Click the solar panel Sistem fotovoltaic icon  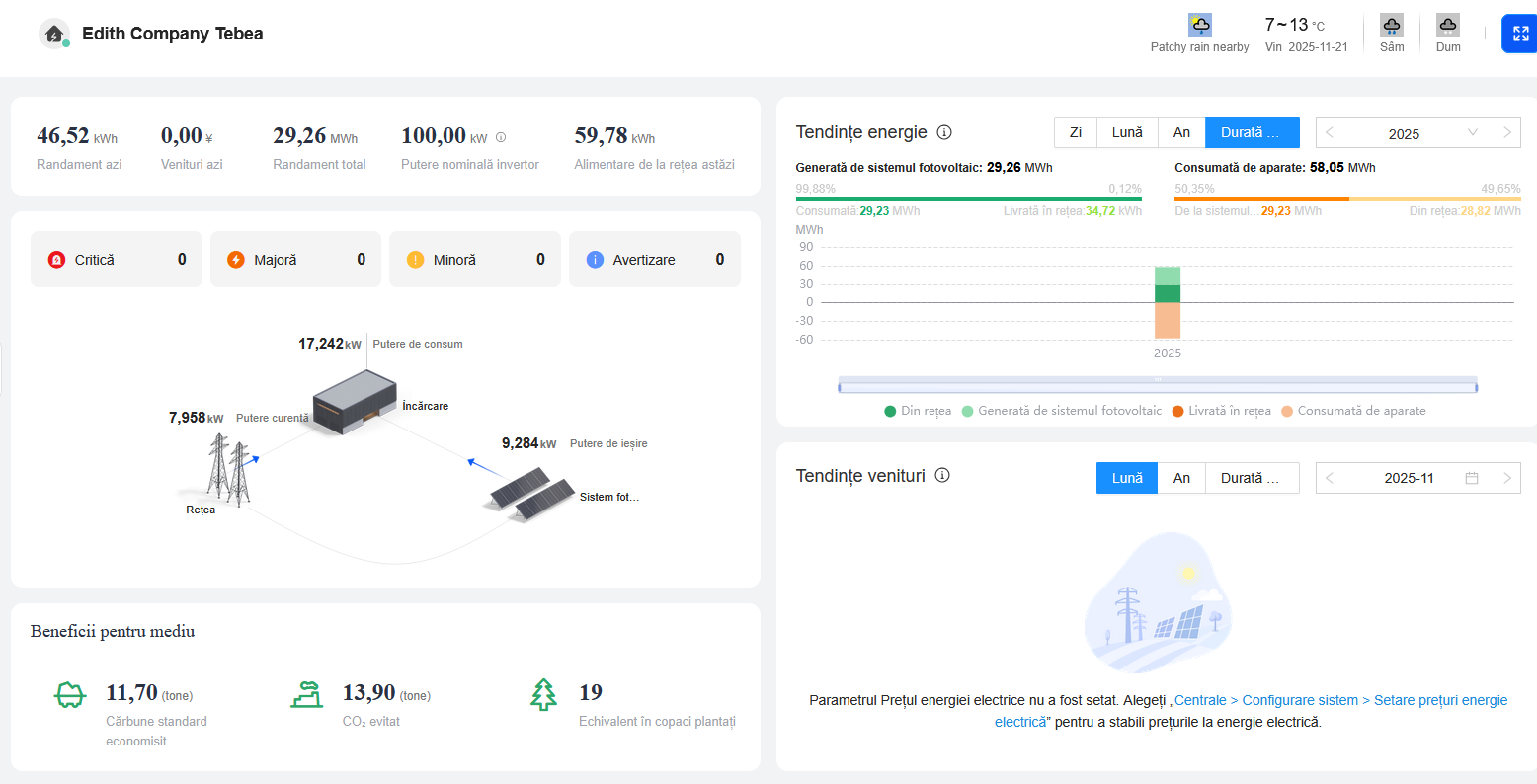click(530, 491)
